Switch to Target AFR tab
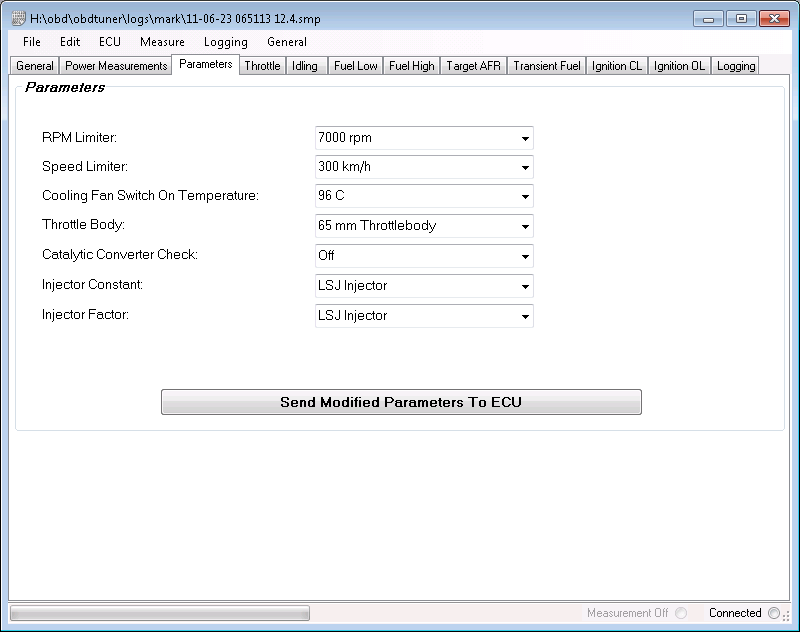Image resolution: width=800 pixels, height=632 pixels. (473, 66)
